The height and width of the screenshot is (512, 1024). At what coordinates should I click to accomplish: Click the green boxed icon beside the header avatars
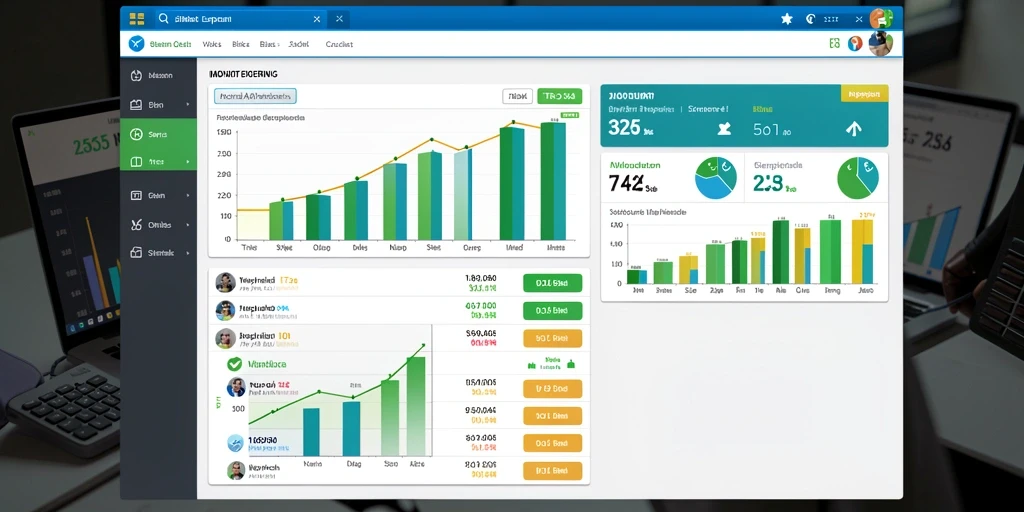coord(834,44)
